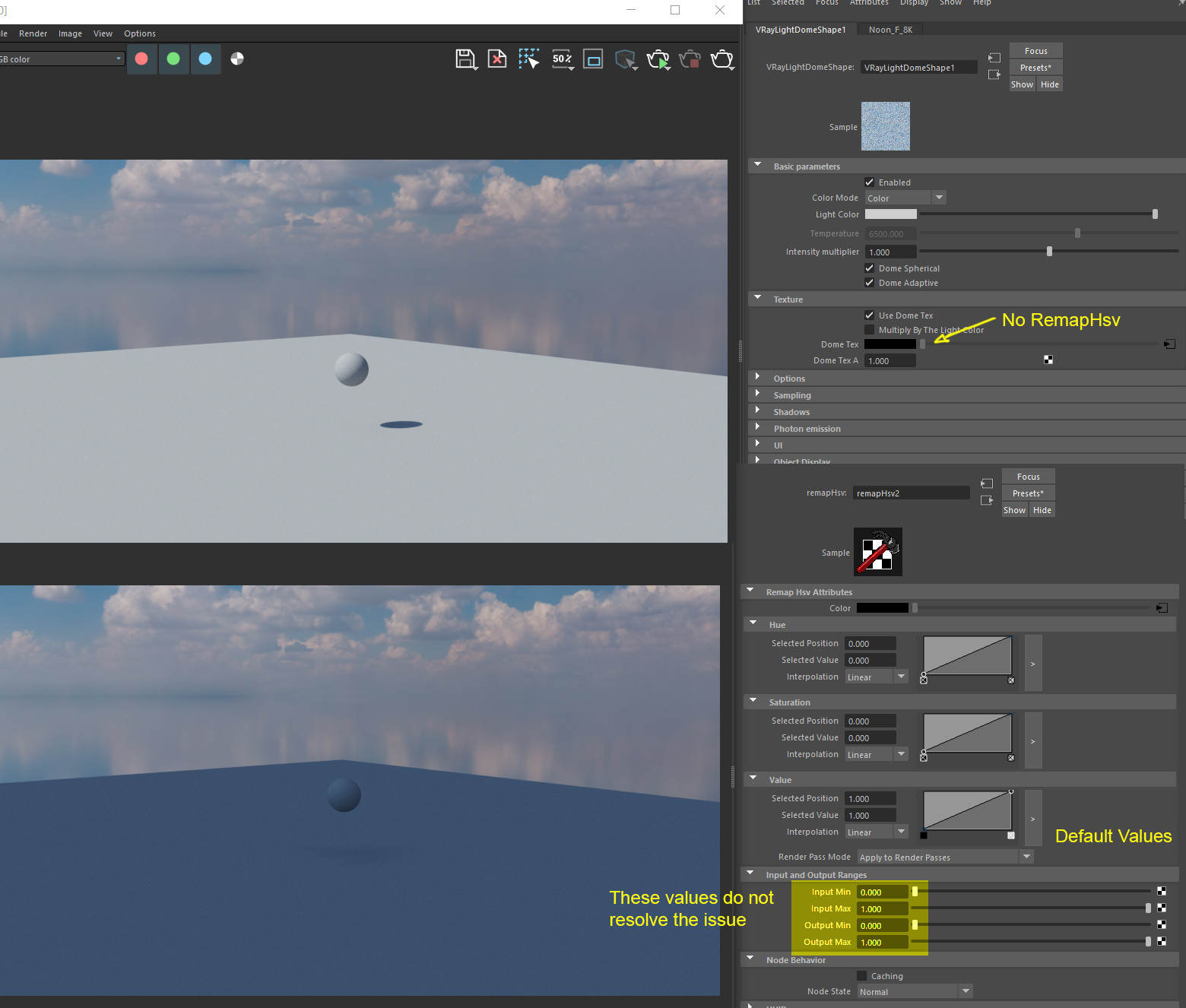
Task: Switch to the Noon_F_8K tab
Action: click(x=890, y=30)
